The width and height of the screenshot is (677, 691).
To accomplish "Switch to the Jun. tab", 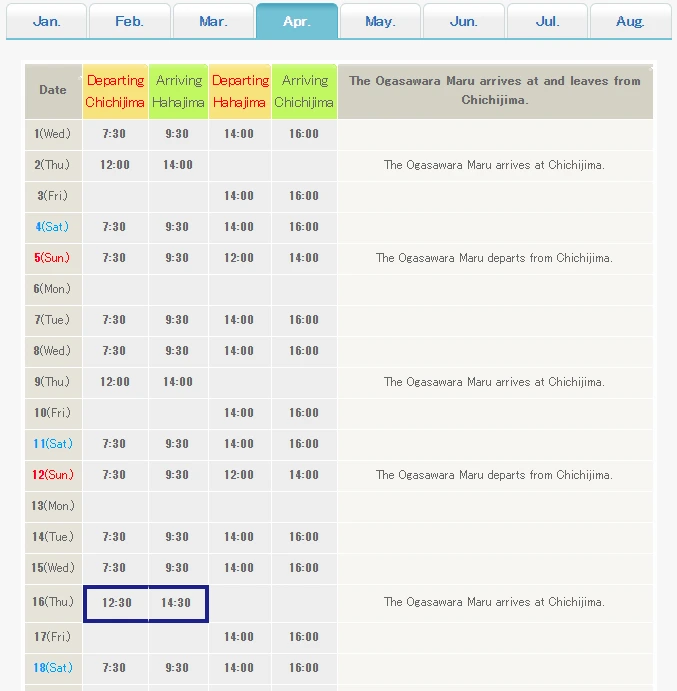I will click(464, 21).
